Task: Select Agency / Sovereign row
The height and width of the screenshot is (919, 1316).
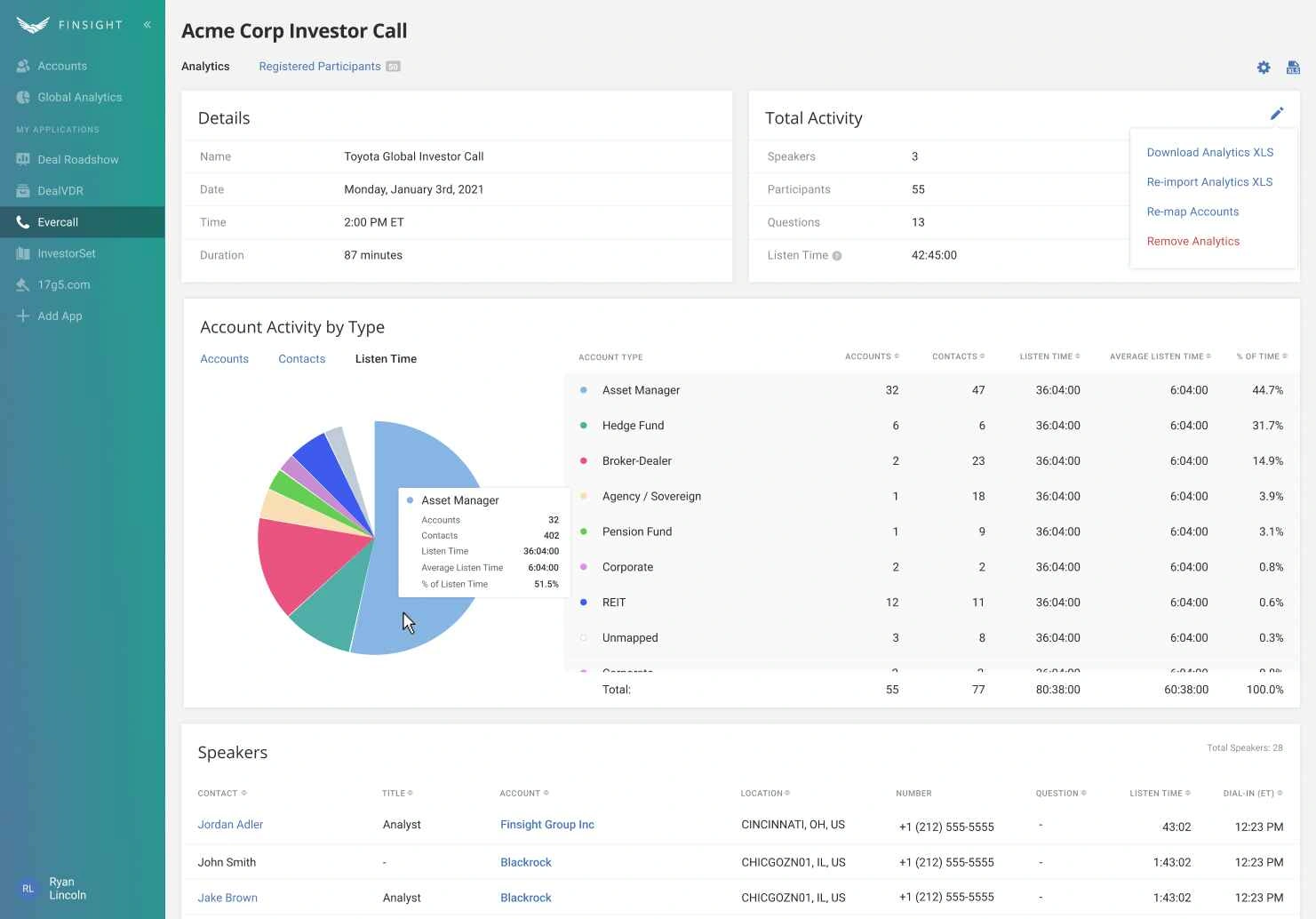Action: click(x=931, y=496)
